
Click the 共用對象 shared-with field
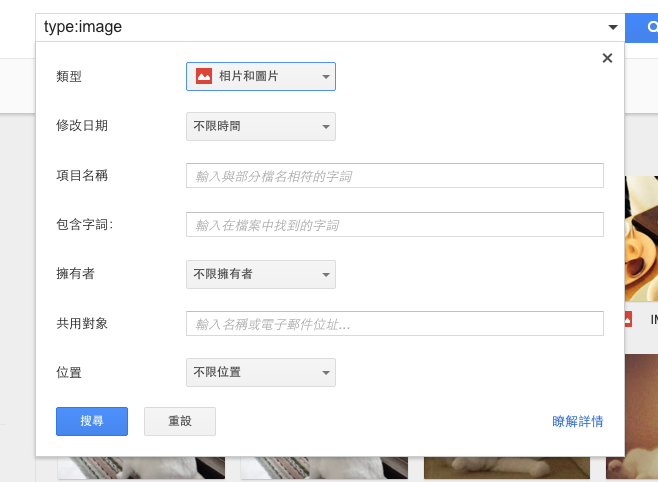click(395, 324)
